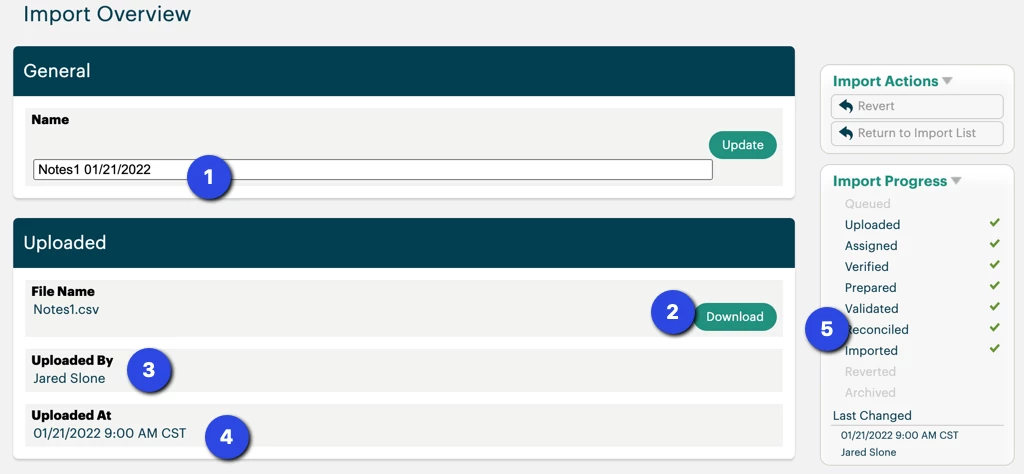Click the Update button
This screenshot has height=474, width=1024.
743,145
